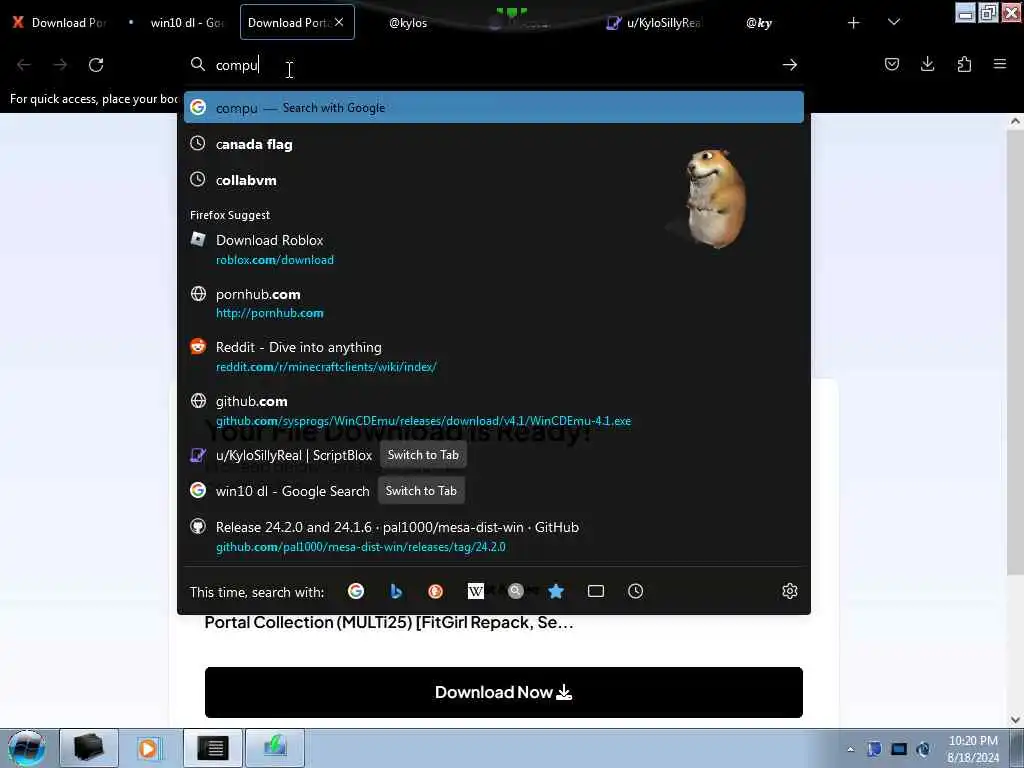Click the volume tray icon
Viewport: 1024px width, 768px height.
click(923, 749)
